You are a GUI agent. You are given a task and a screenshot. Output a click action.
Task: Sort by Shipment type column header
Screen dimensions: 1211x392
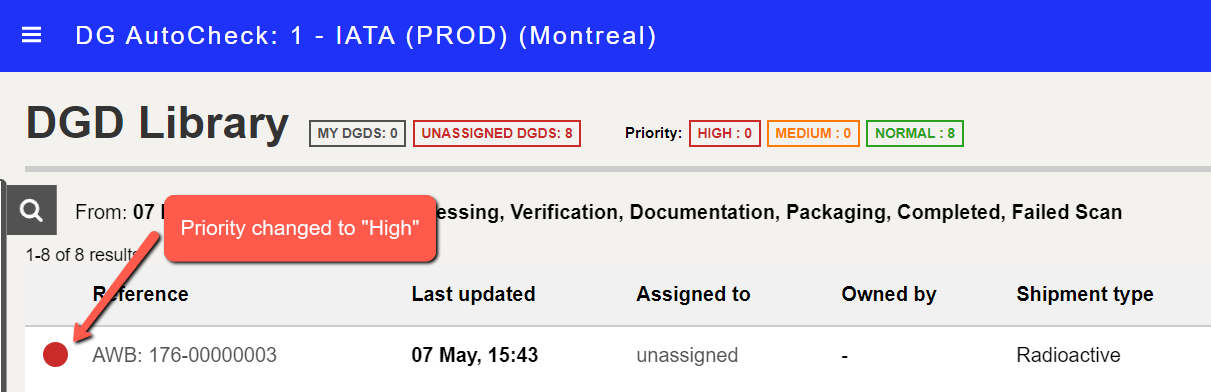(1085, 294)
